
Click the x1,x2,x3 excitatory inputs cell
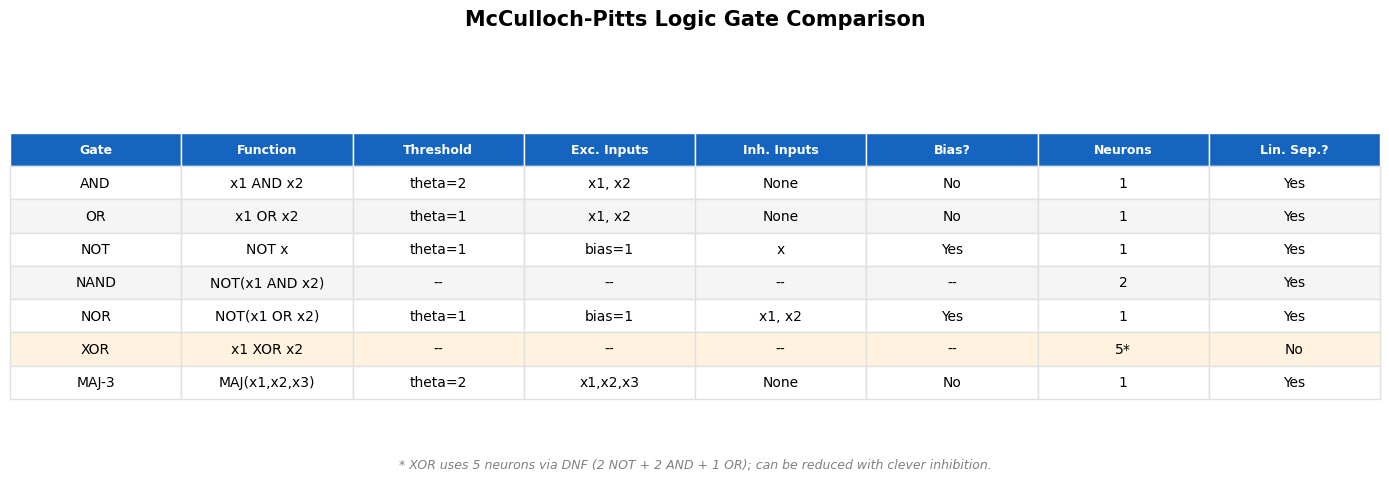[x=609, y=382]
